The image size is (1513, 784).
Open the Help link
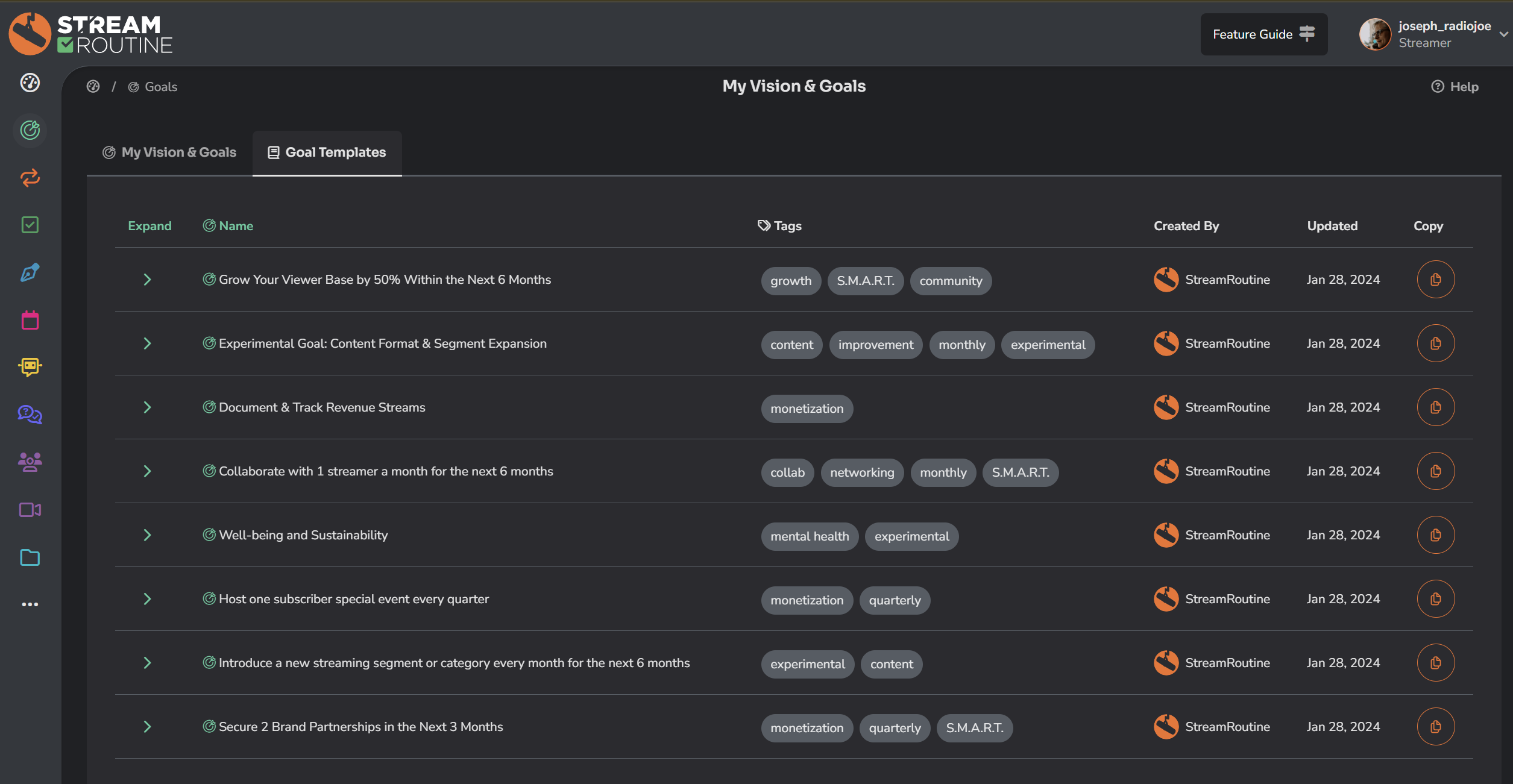pos(1455,86)
